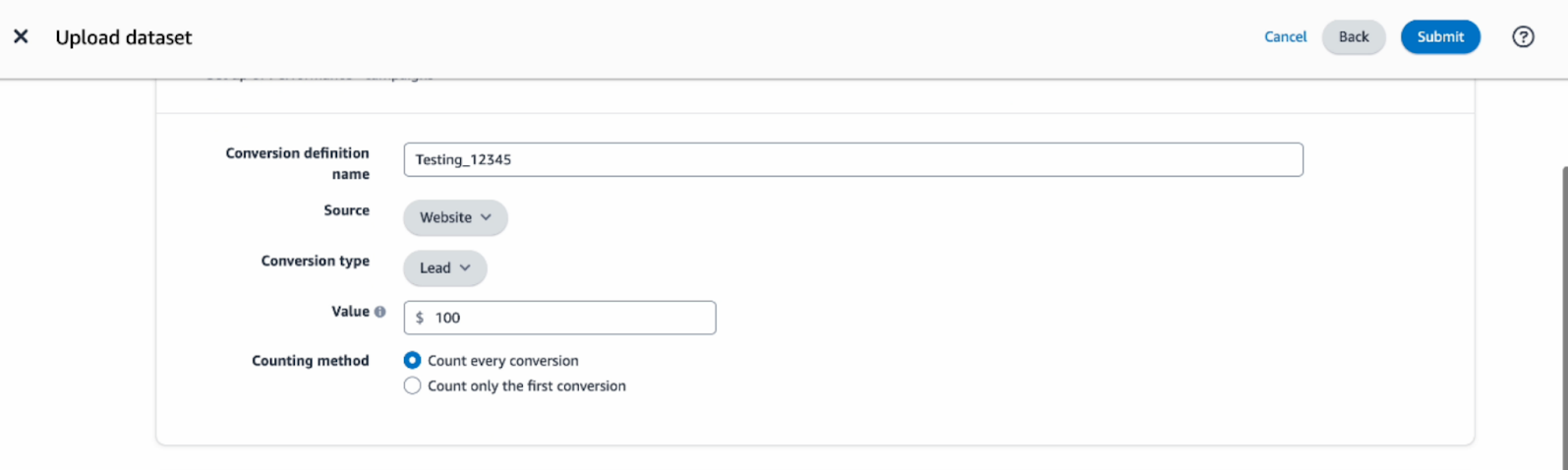
Task: Click the Cancel link
Action: (x=1285, y=37)
